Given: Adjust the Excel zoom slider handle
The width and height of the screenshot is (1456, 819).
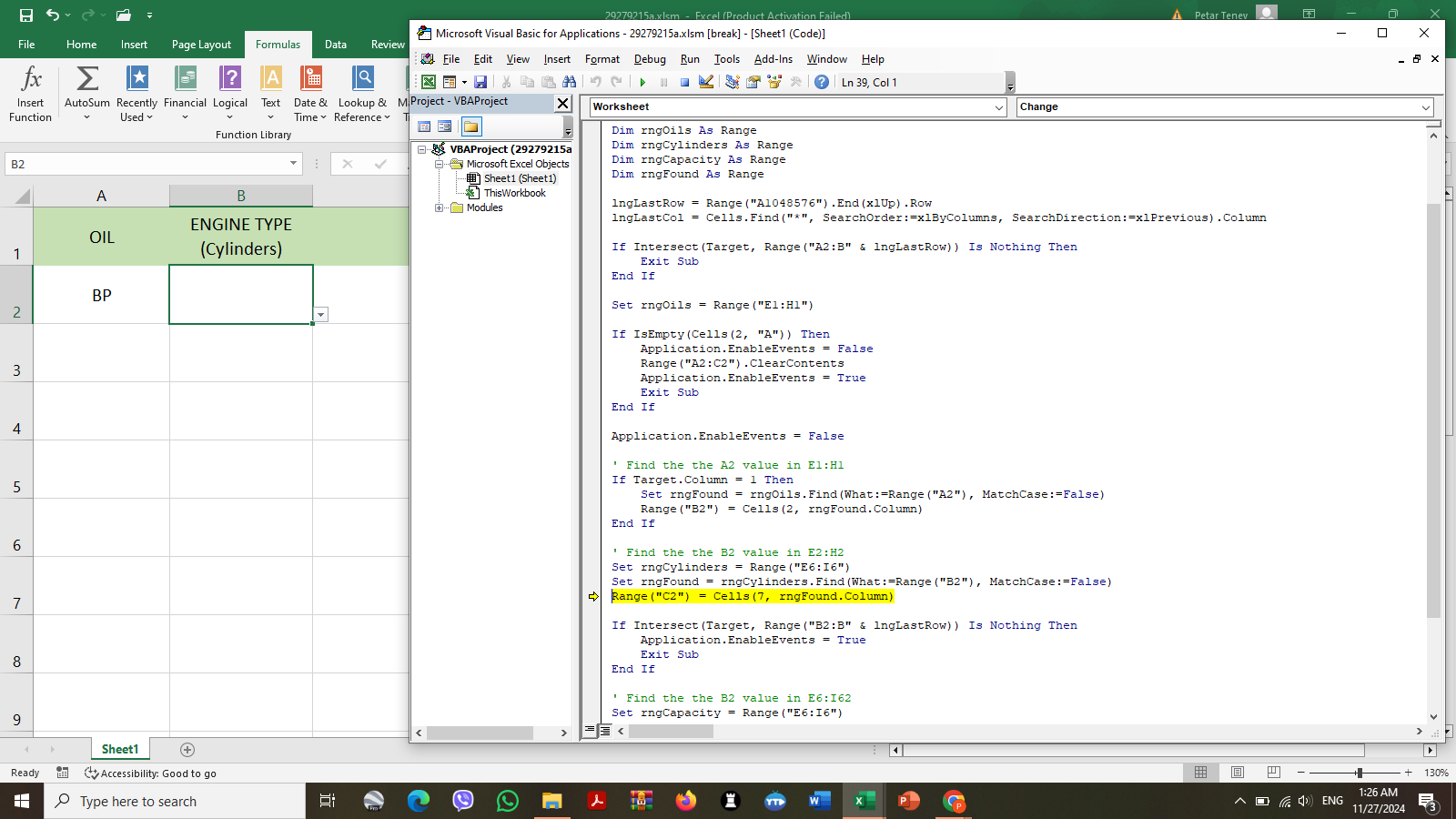Looking at the screenshot, I should coord(1360,773).
